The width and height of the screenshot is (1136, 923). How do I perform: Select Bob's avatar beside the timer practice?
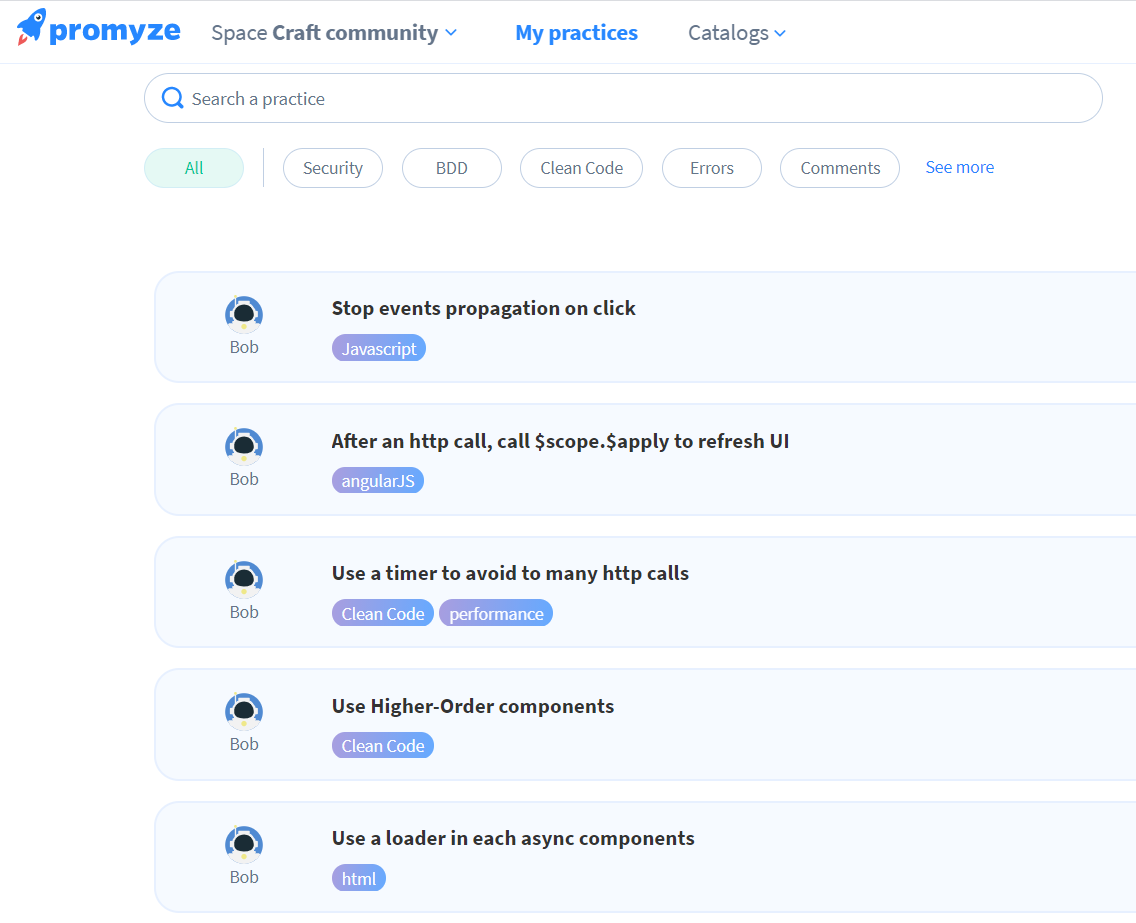click(244, 578)
